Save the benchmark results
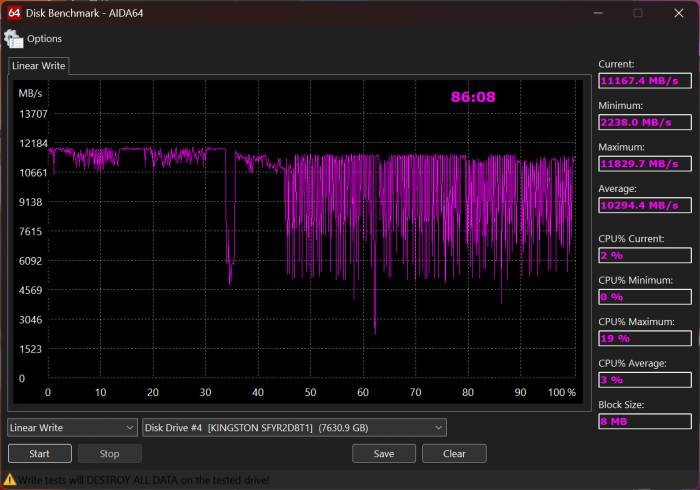 (383, 453)
